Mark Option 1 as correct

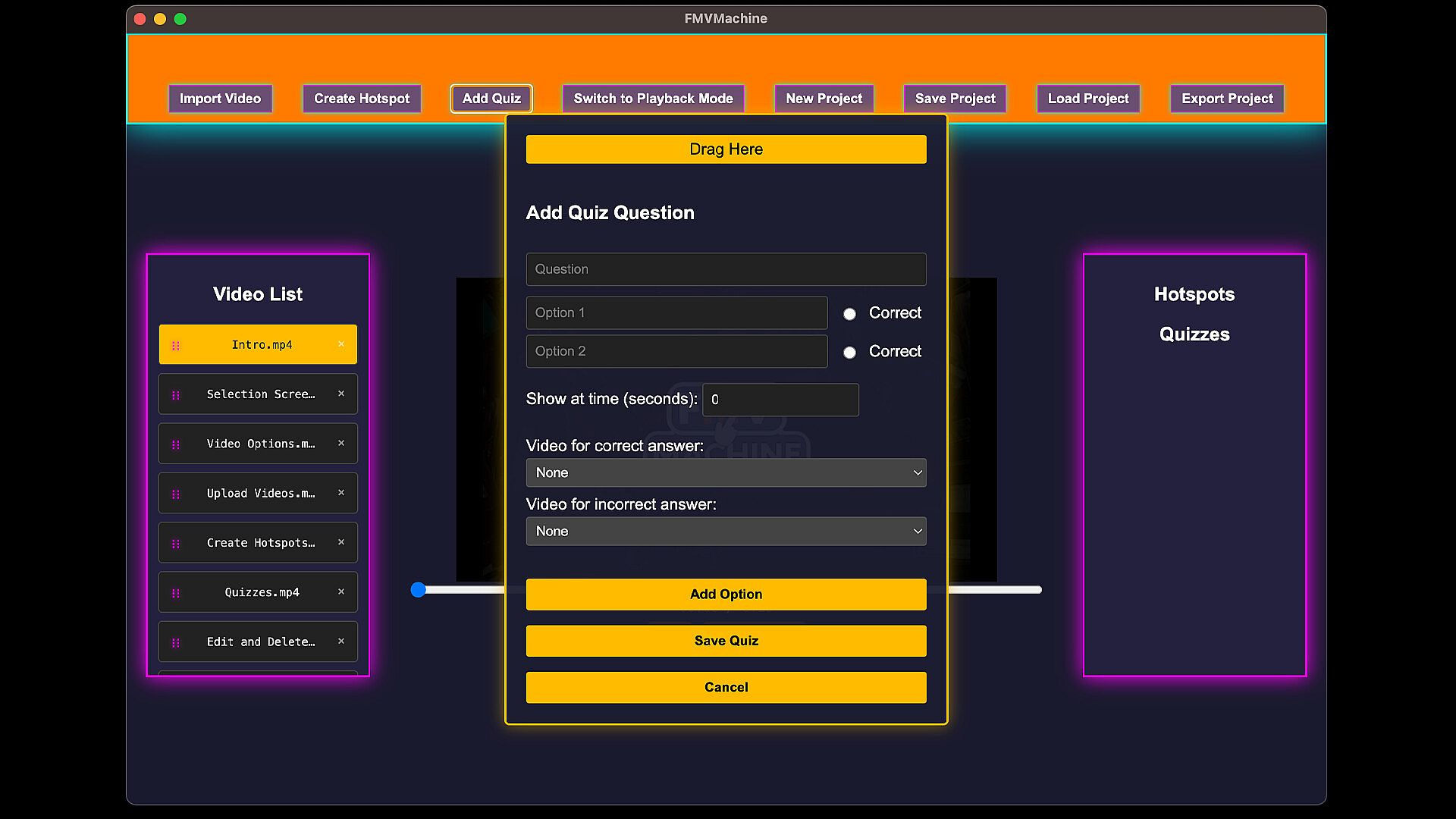coord(849,314)
